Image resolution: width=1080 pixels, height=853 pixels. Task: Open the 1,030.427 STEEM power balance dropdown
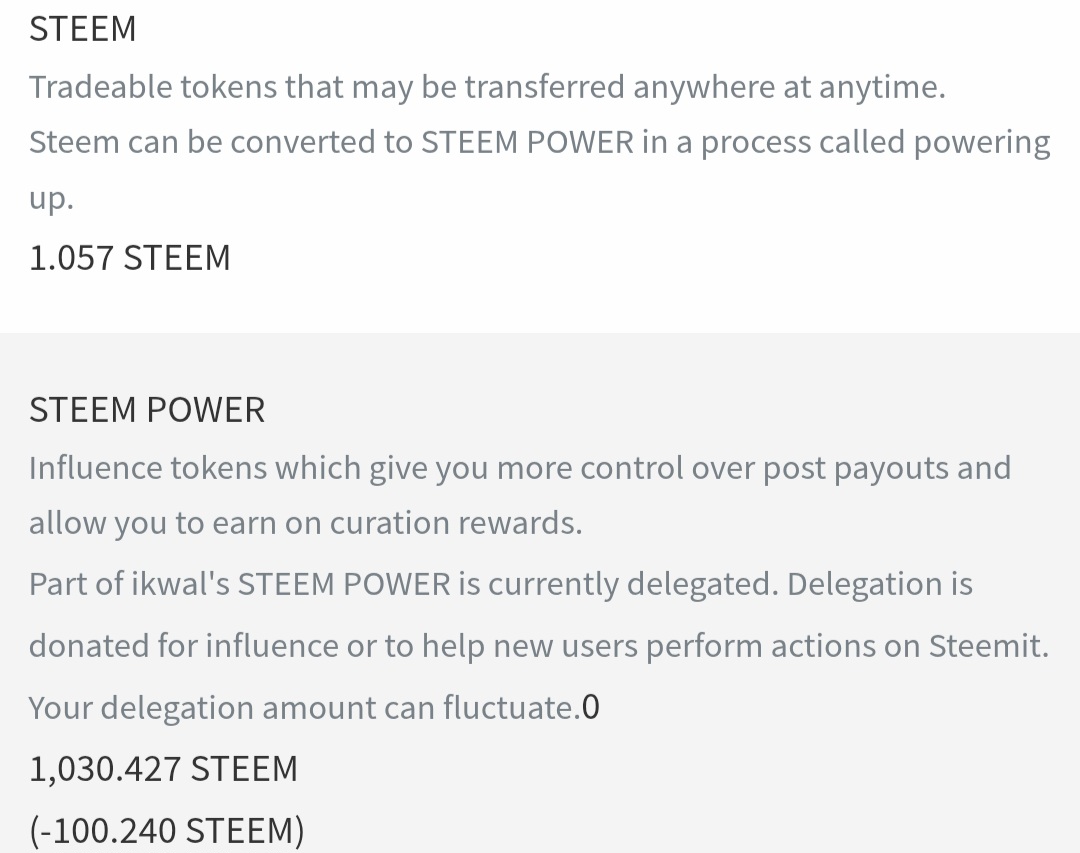(x=163, y=768)
